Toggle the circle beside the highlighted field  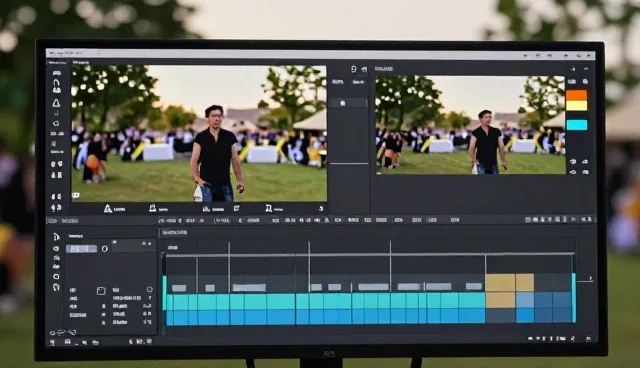tap(104, 248)
